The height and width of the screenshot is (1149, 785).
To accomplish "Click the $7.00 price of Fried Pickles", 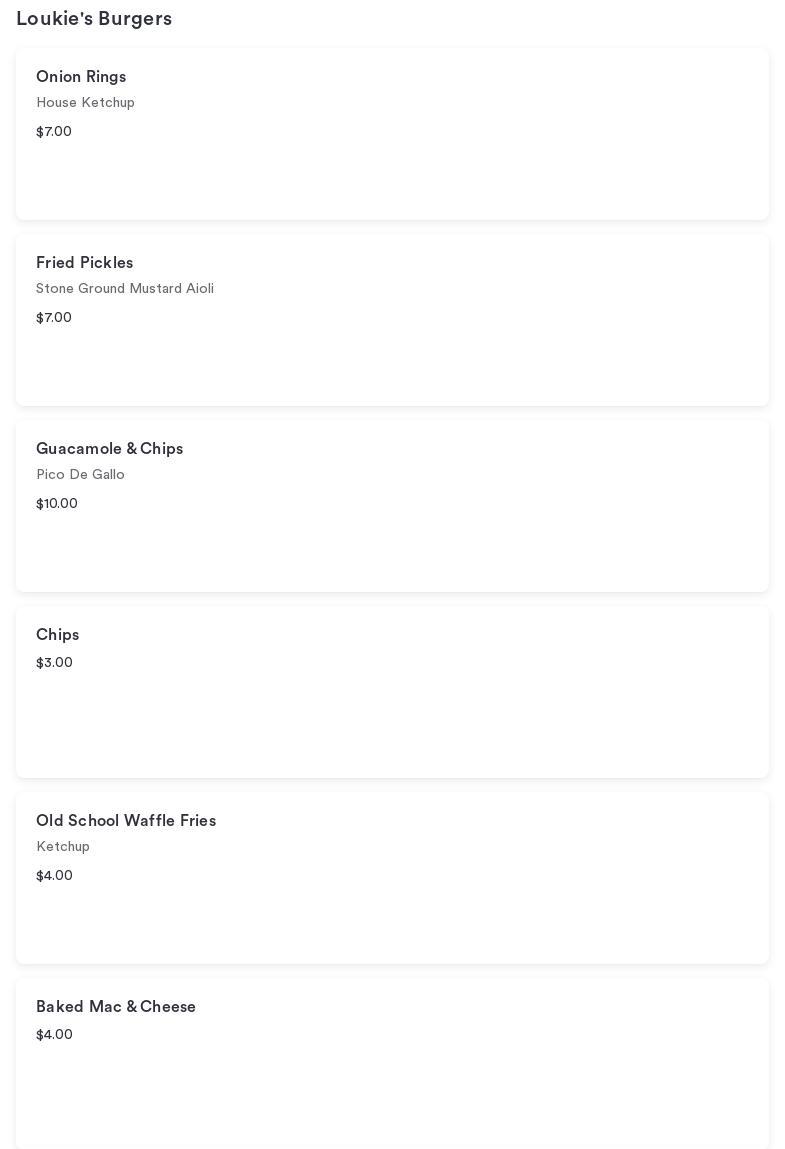I will [54, 318].
